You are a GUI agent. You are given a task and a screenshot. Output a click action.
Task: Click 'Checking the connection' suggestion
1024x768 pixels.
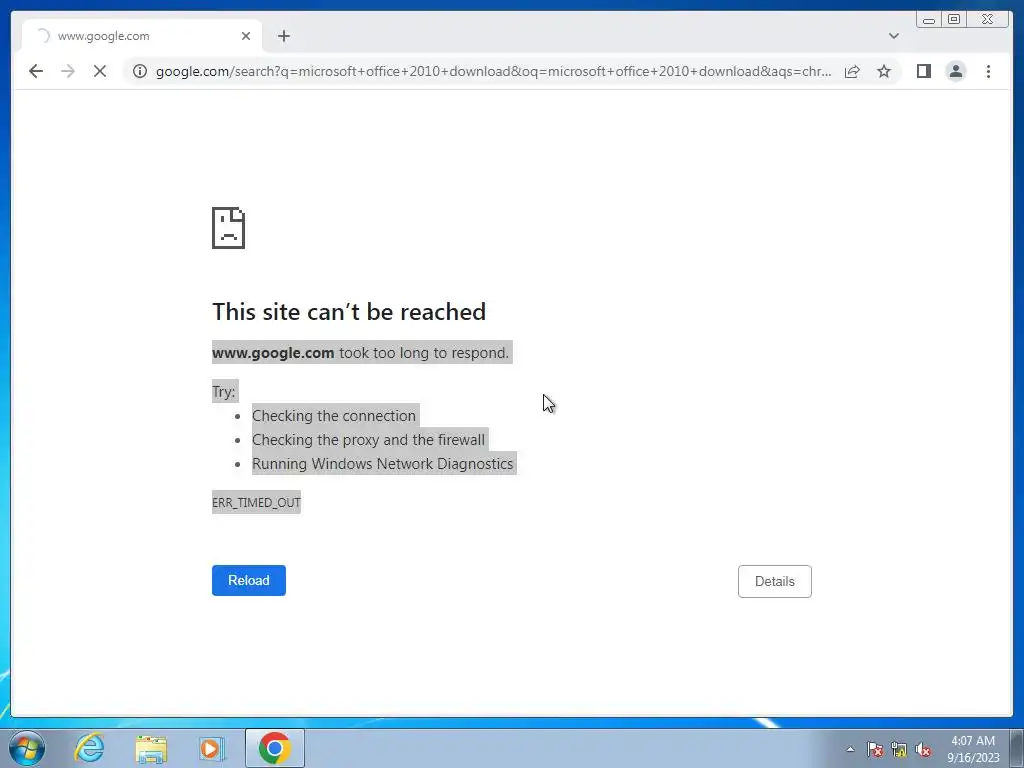tap(334, 415)
